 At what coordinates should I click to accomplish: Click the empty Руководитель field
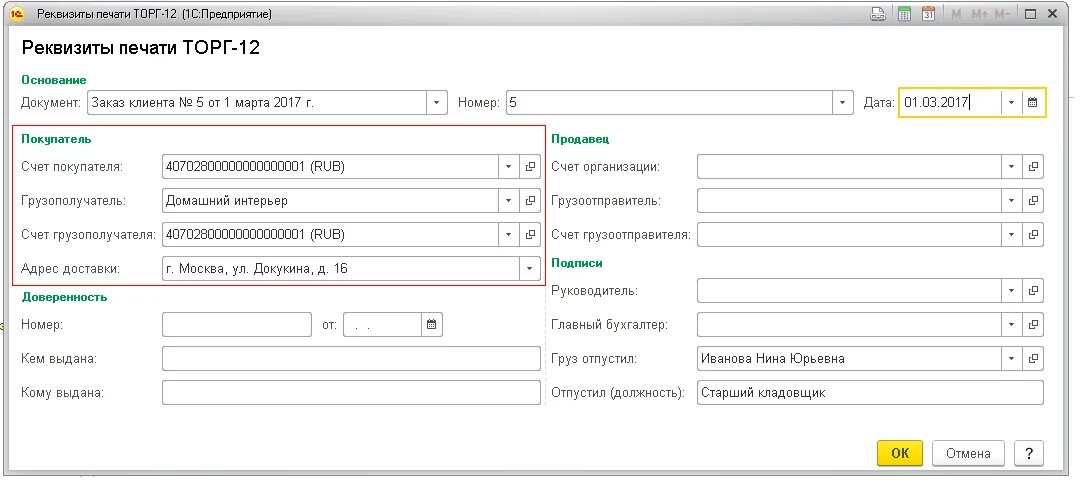point(849,290)
